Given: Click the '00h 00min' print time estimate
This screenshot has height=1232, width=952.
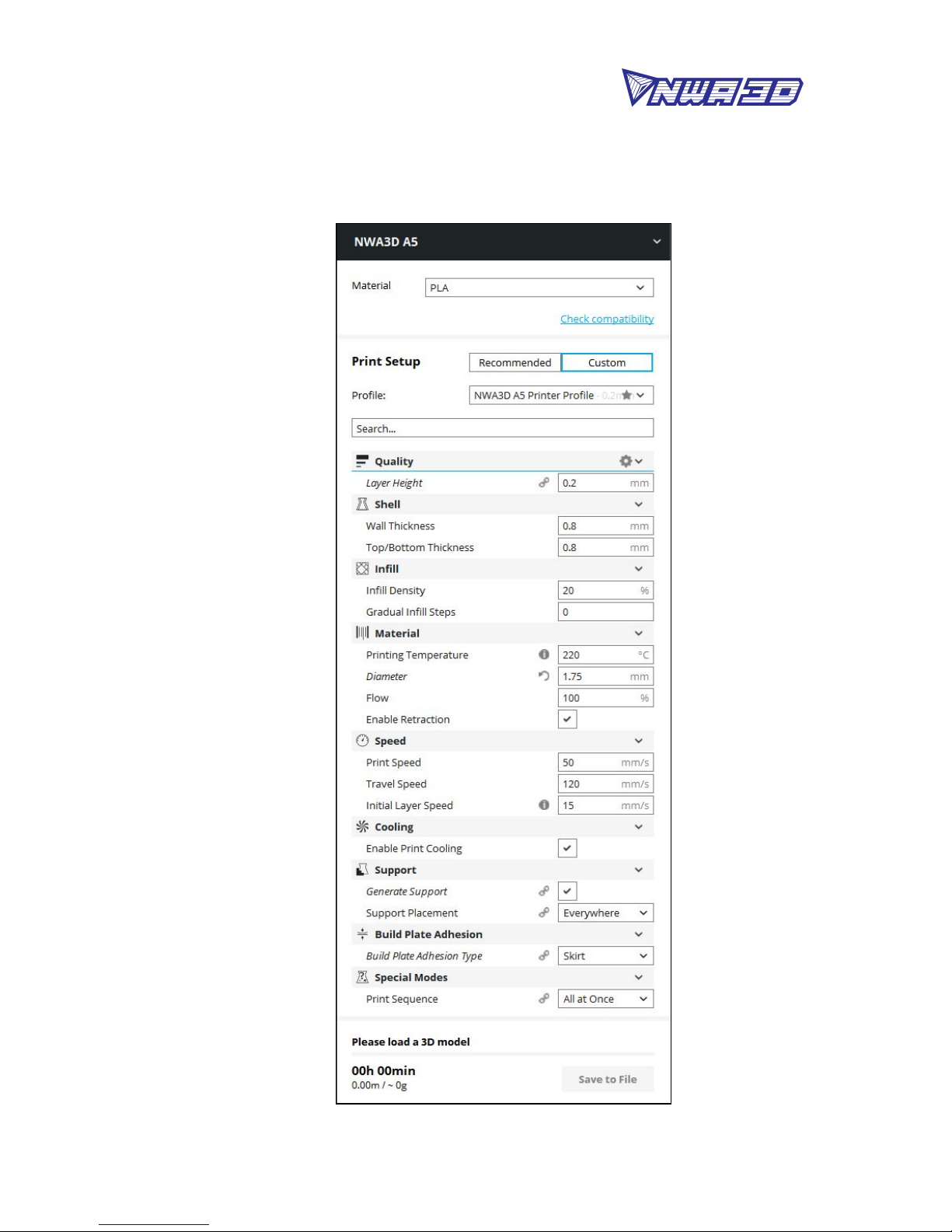Looking at the screenshot, I should tap(383, 1070).
